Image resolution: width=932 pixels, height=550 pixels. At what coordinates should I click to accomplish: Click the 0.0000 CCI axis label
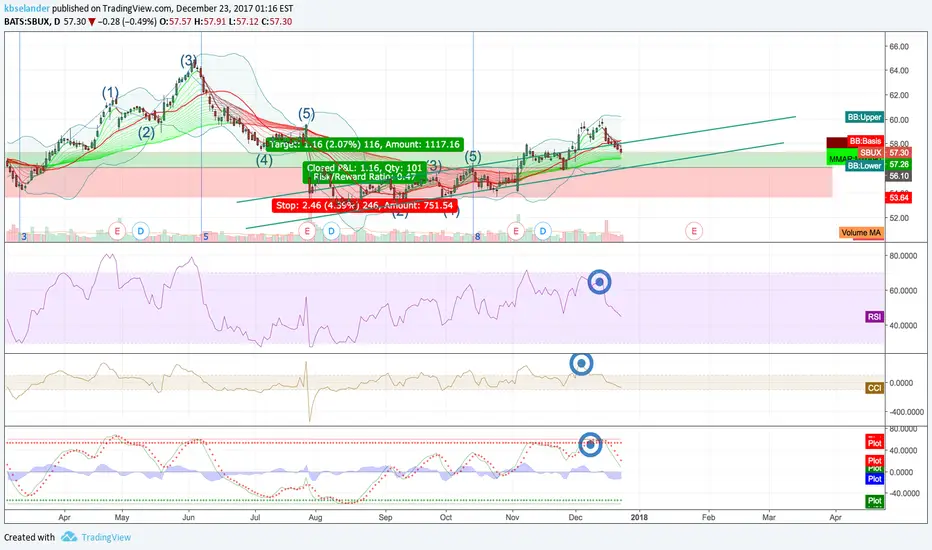pos(902,383)
